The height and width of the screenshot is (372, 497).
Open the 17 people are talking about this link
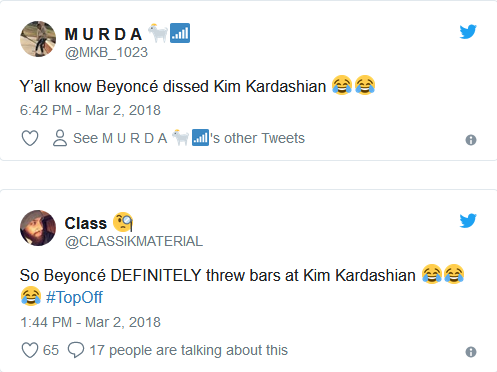[189, 350]
